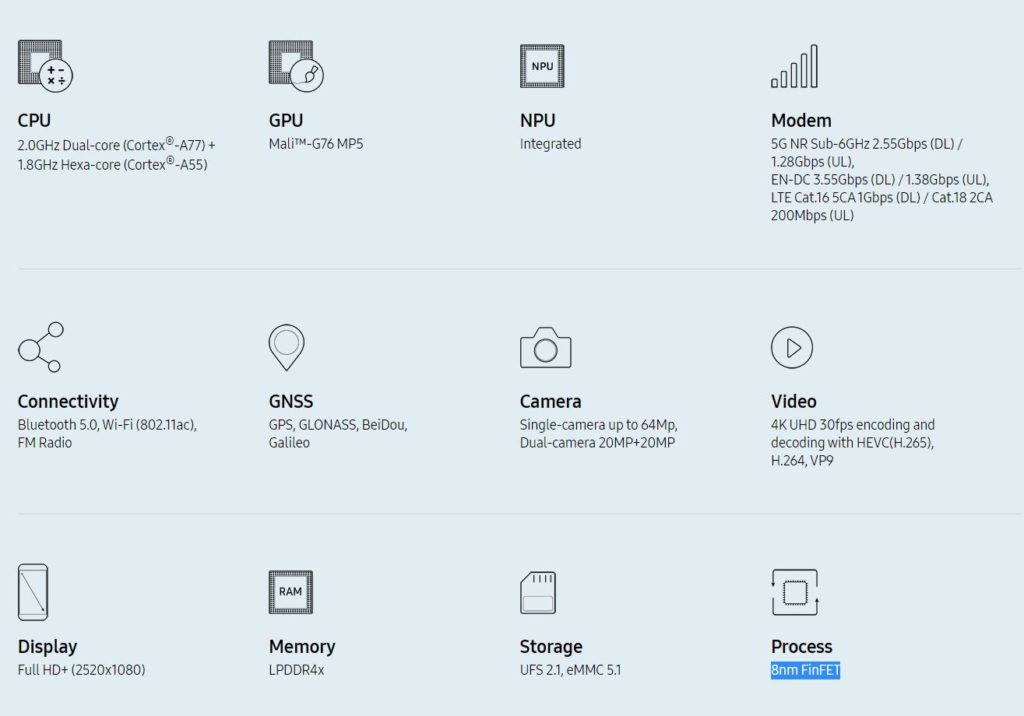The image size is (1024, 716).
Task: Click the CPU chip calculator icon
Action: (45, 66)
